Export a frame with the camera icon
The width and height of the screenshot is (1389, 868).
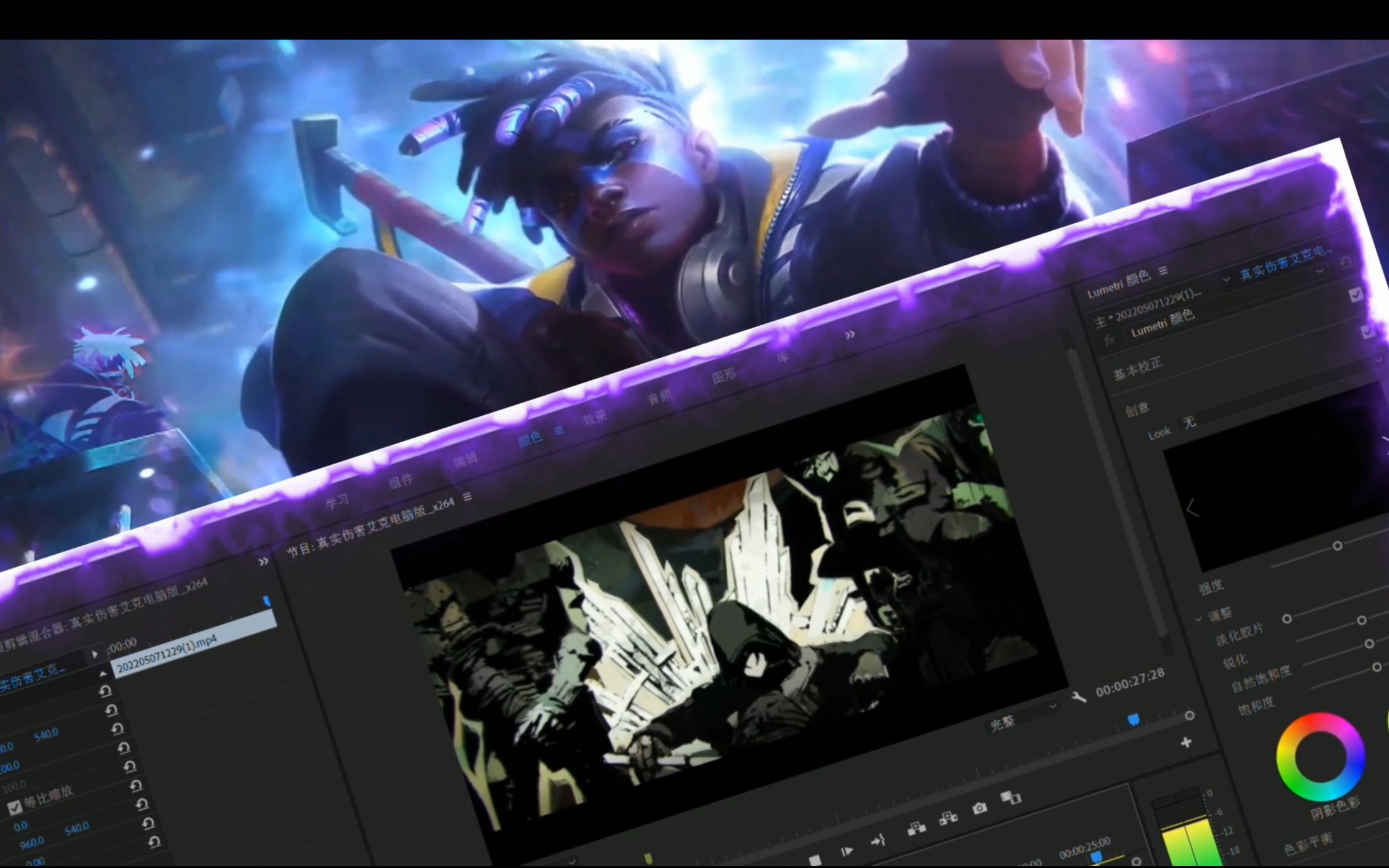coord(979,808)
